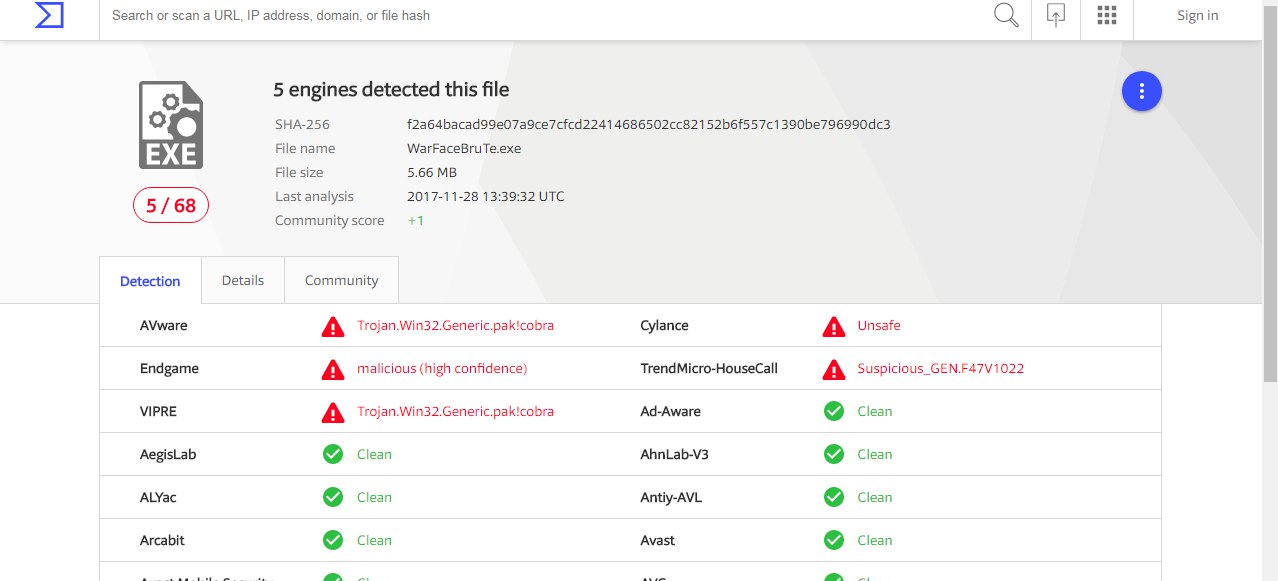Viewport: 1278px width, 581px height.
Task: Open the blue three-dot options button
Action: click(x=1142, y=92)
